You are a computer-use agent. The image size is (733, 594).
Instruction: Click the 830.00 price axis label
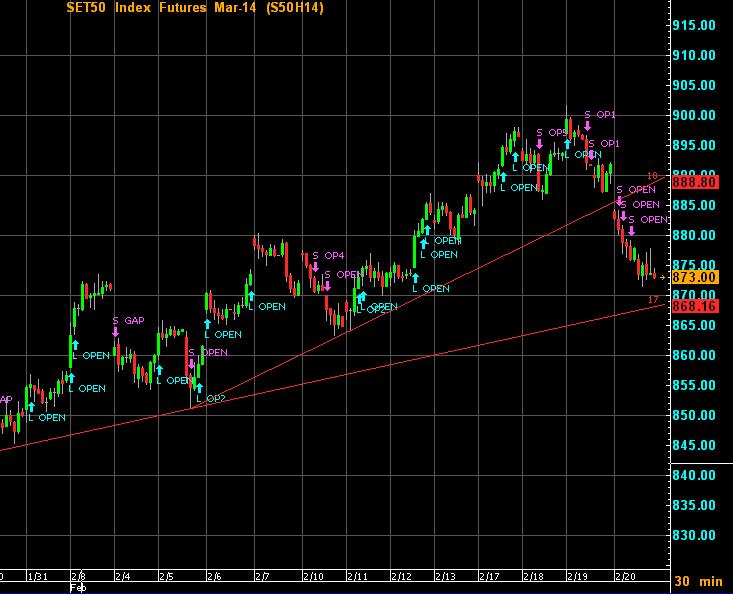click(x=694, y=535)
